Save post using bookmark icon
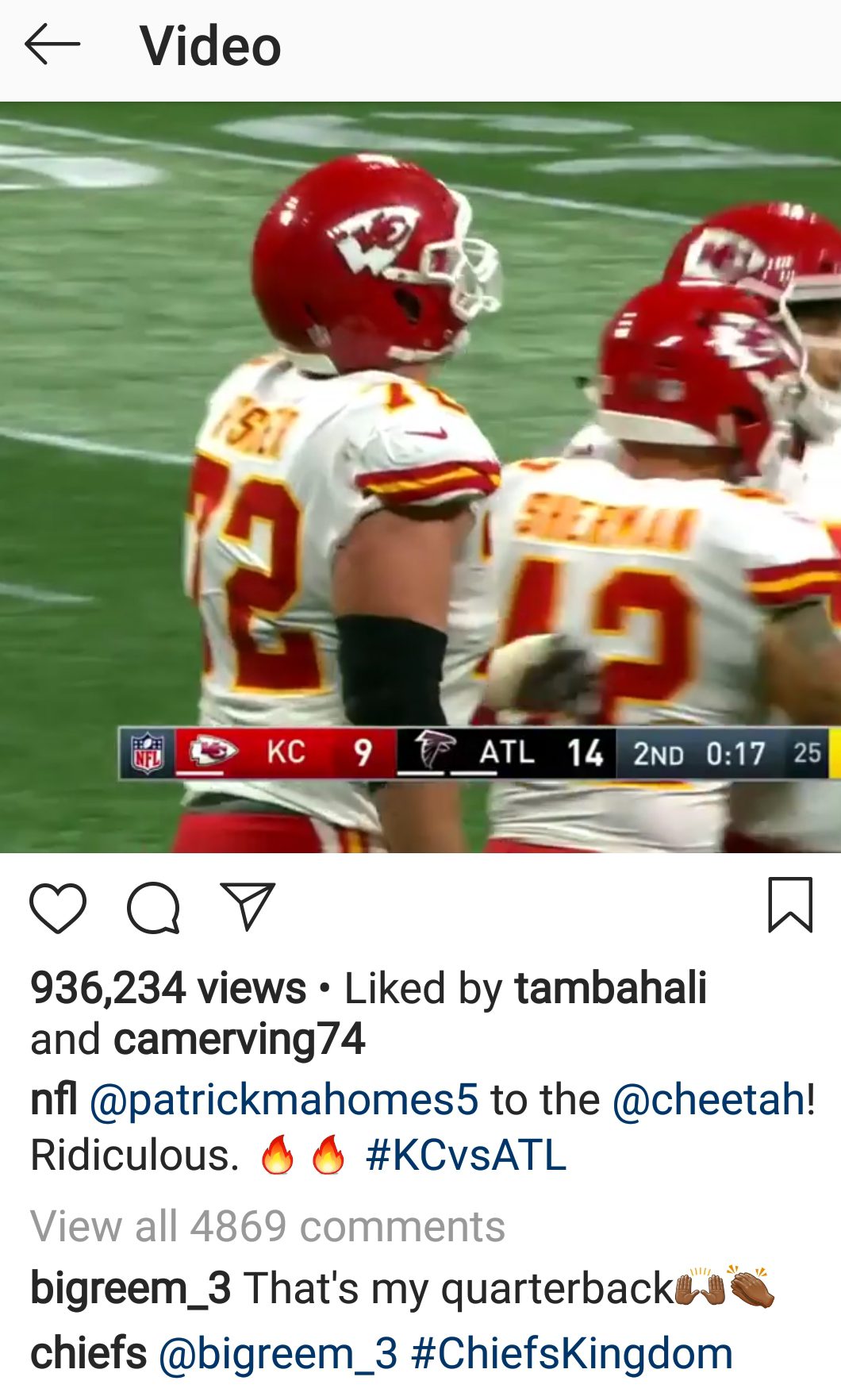The height and width of the screenshot is (1400, 841). (790, 905)
